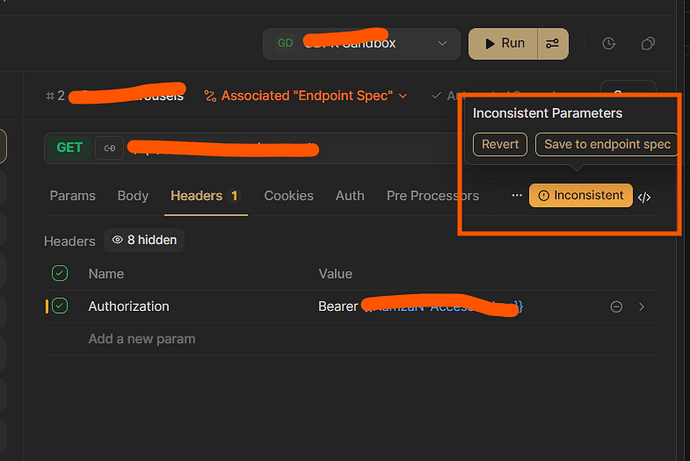Click the duplicate windows icon at top right
690x461 pixels.
(648, 44)
